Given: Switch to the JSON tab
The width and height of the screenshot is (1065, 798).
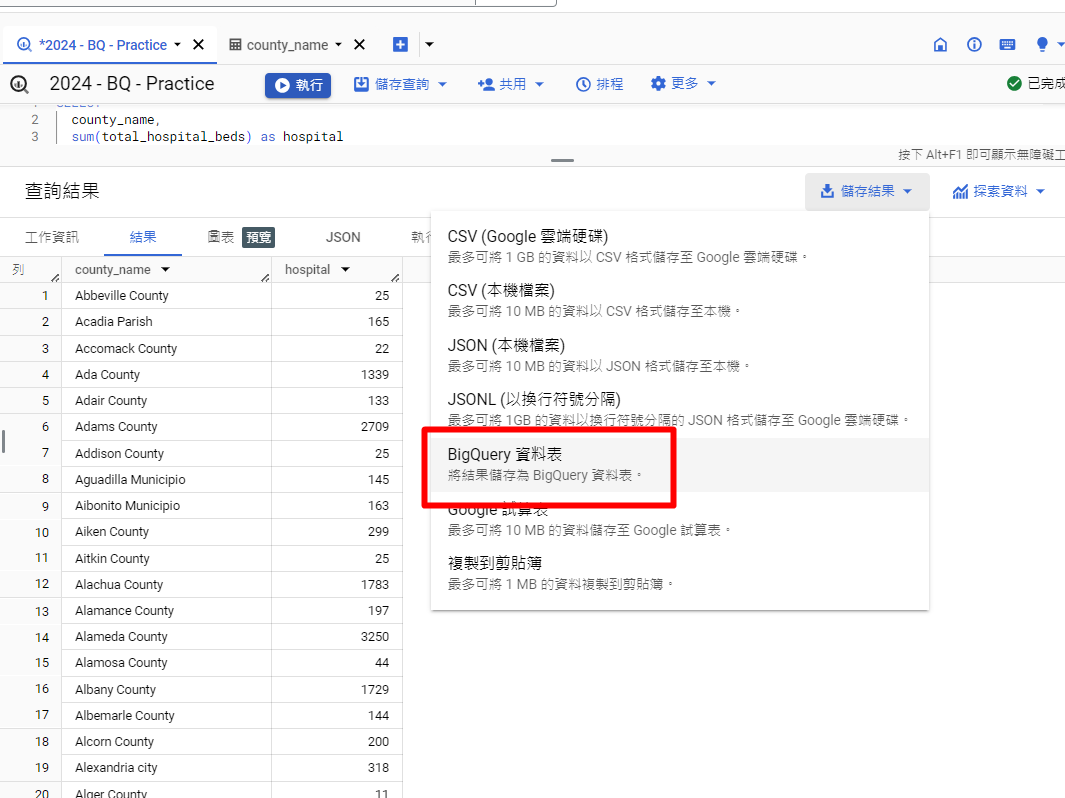Looking at the screenshot, I should [343, 237].
